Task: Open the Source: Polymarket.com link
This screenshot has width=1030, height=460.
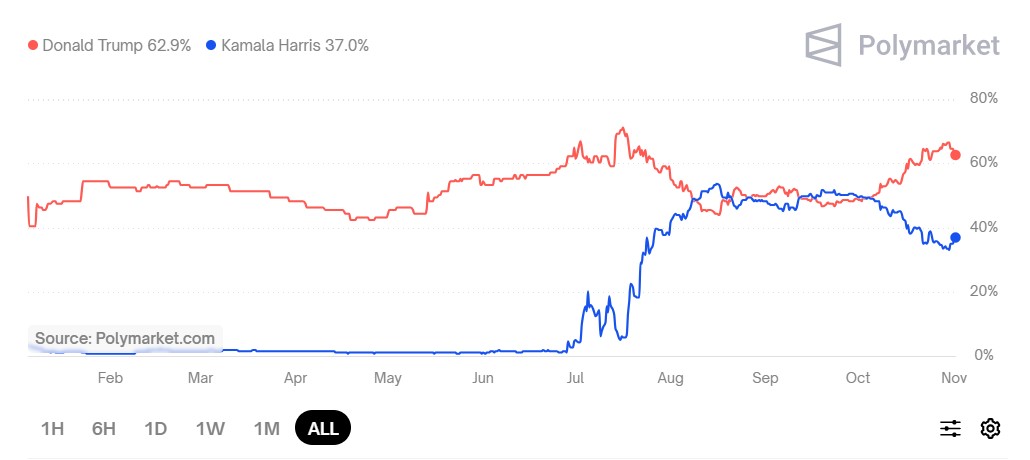Action: (x=125, y=338)
